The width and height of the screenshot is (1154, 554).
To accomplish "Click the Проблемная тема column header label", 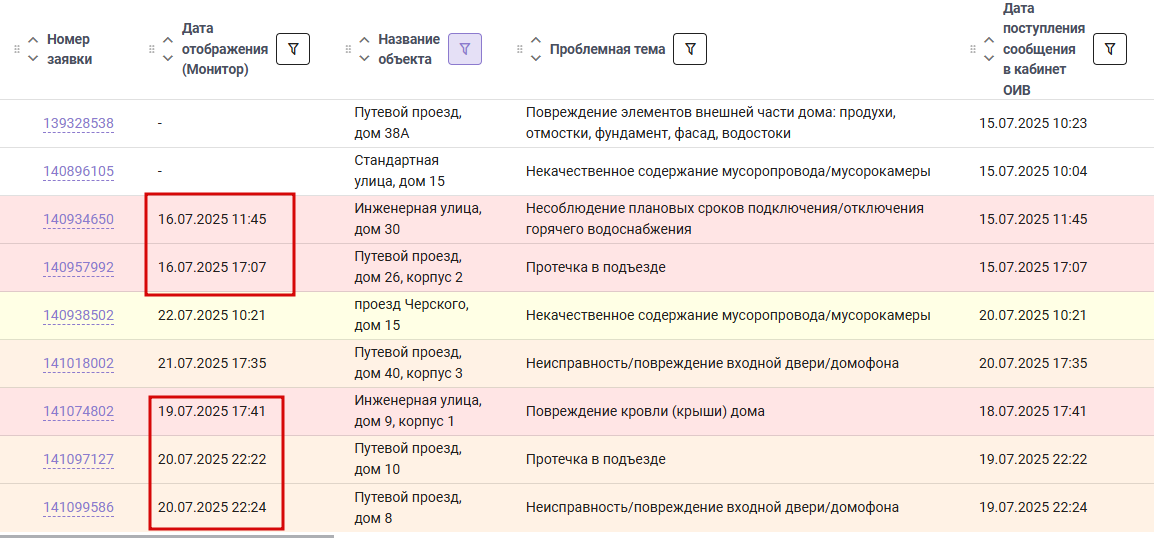I will [x=608, y=49].
